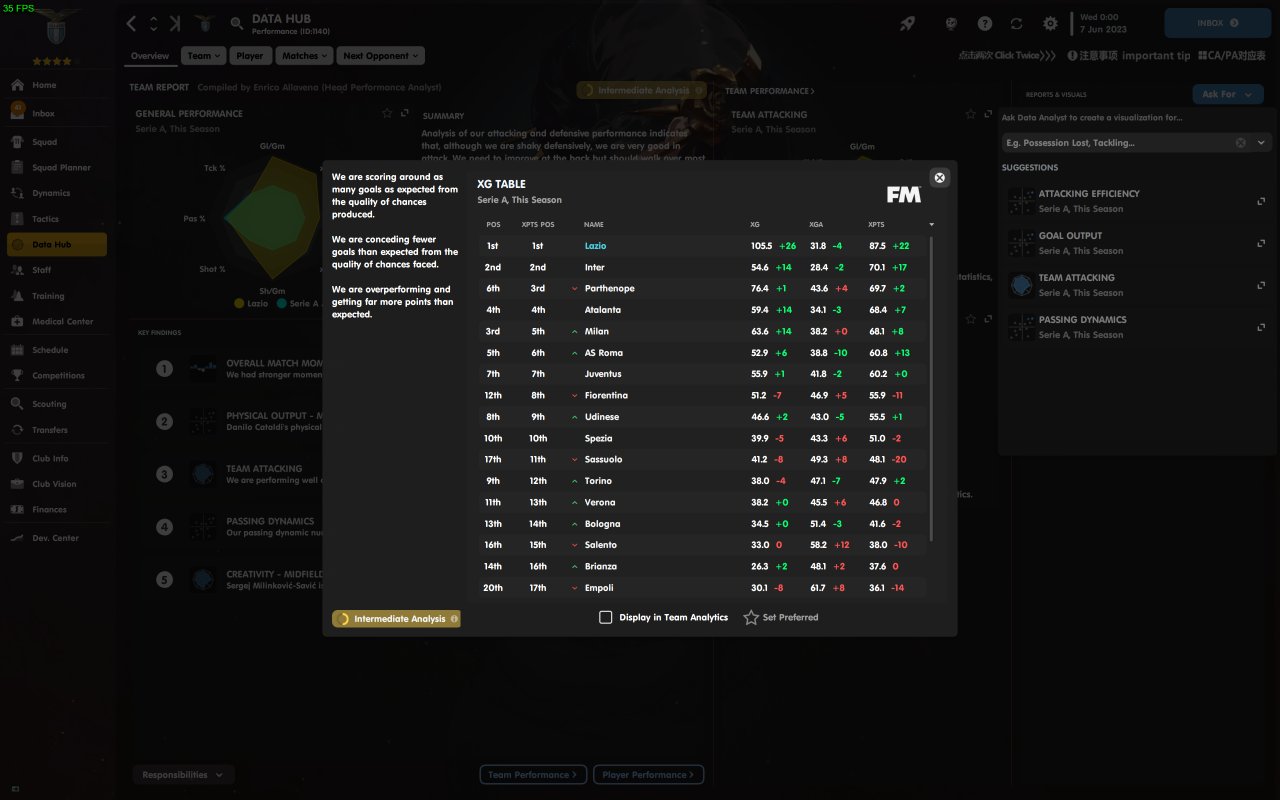Expand the Passing Dynamics suggestion
Image resolution: width=1280 pixels, height=800 pixels.
click(x=1261, y=327)
